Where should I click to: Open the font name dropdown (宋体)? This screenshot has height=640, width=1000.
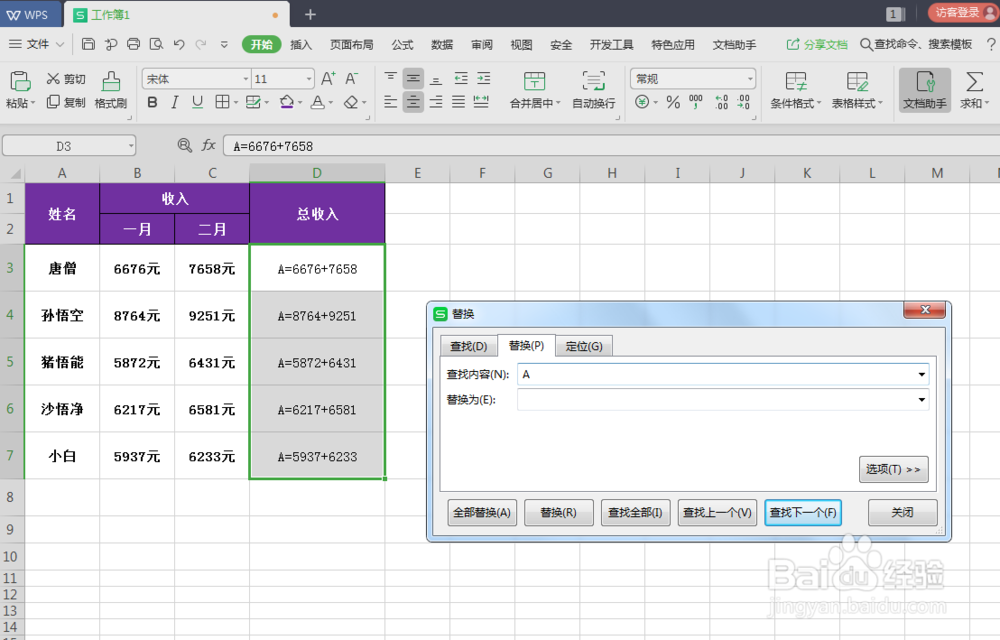click(246, 79)
